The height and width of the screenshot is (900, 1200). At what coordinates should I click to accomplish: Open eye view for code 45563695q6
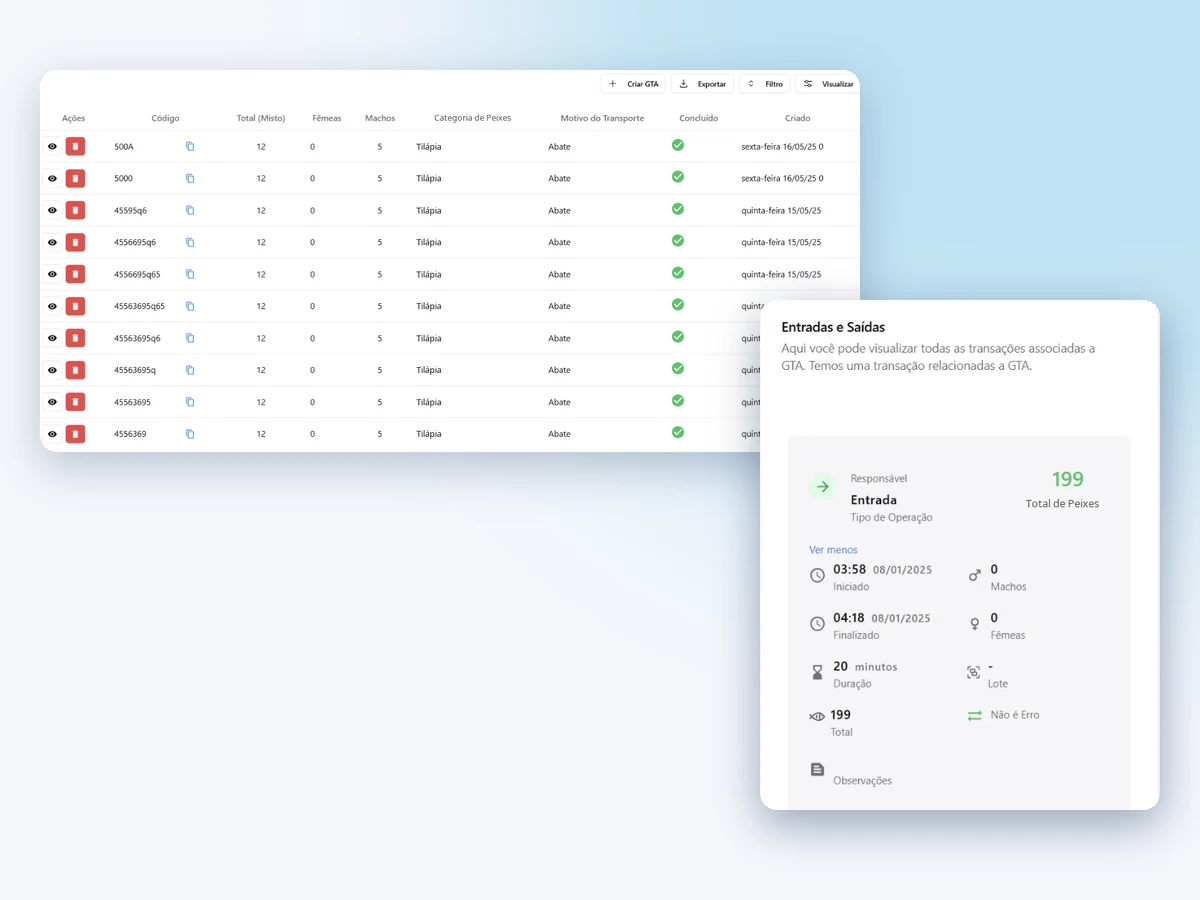pyautogui.click(x=52, y=338)
